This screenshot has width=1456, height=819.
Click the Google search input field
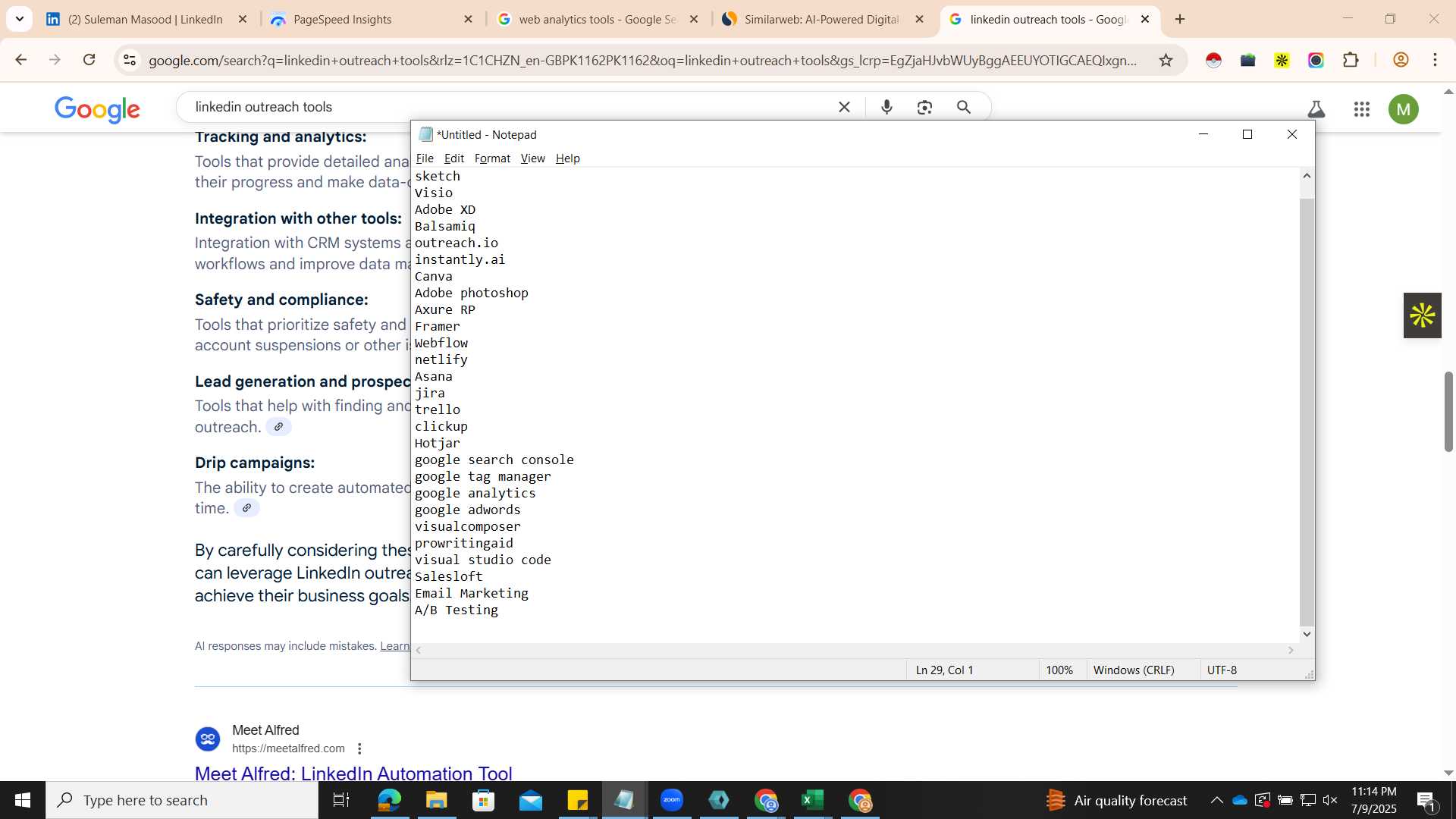click(x=508, y=107)
